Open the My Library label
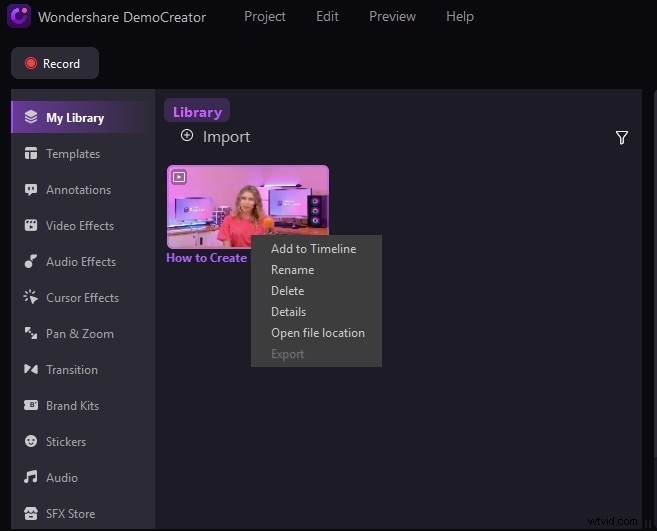Viewport: 657px width, 531px height. (x=75, y=118)
